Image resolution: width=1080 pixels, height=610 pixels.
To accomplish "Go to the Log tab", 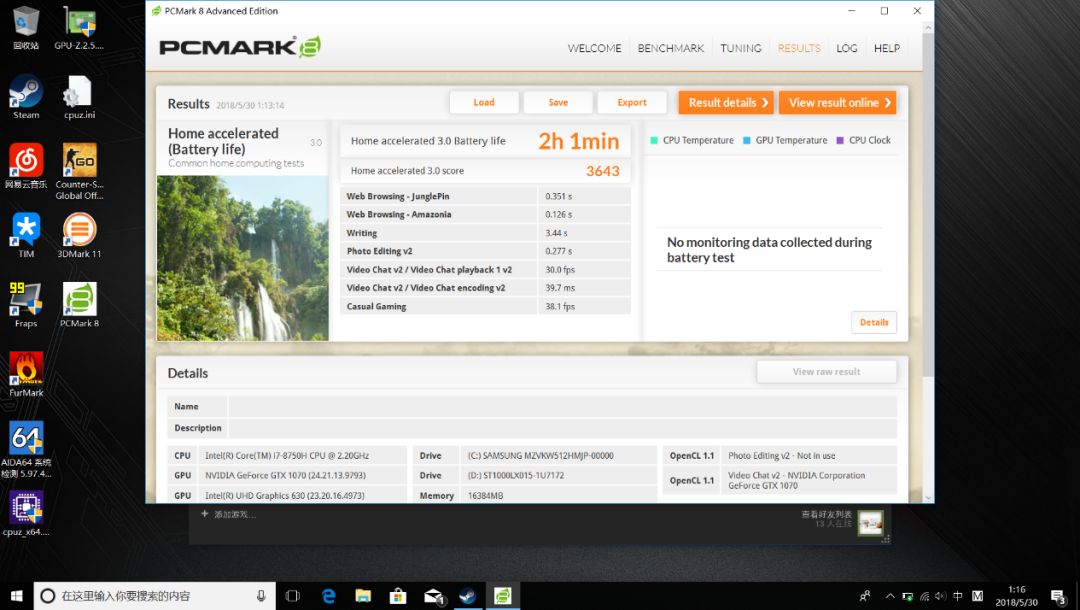I will pos(847,48).
